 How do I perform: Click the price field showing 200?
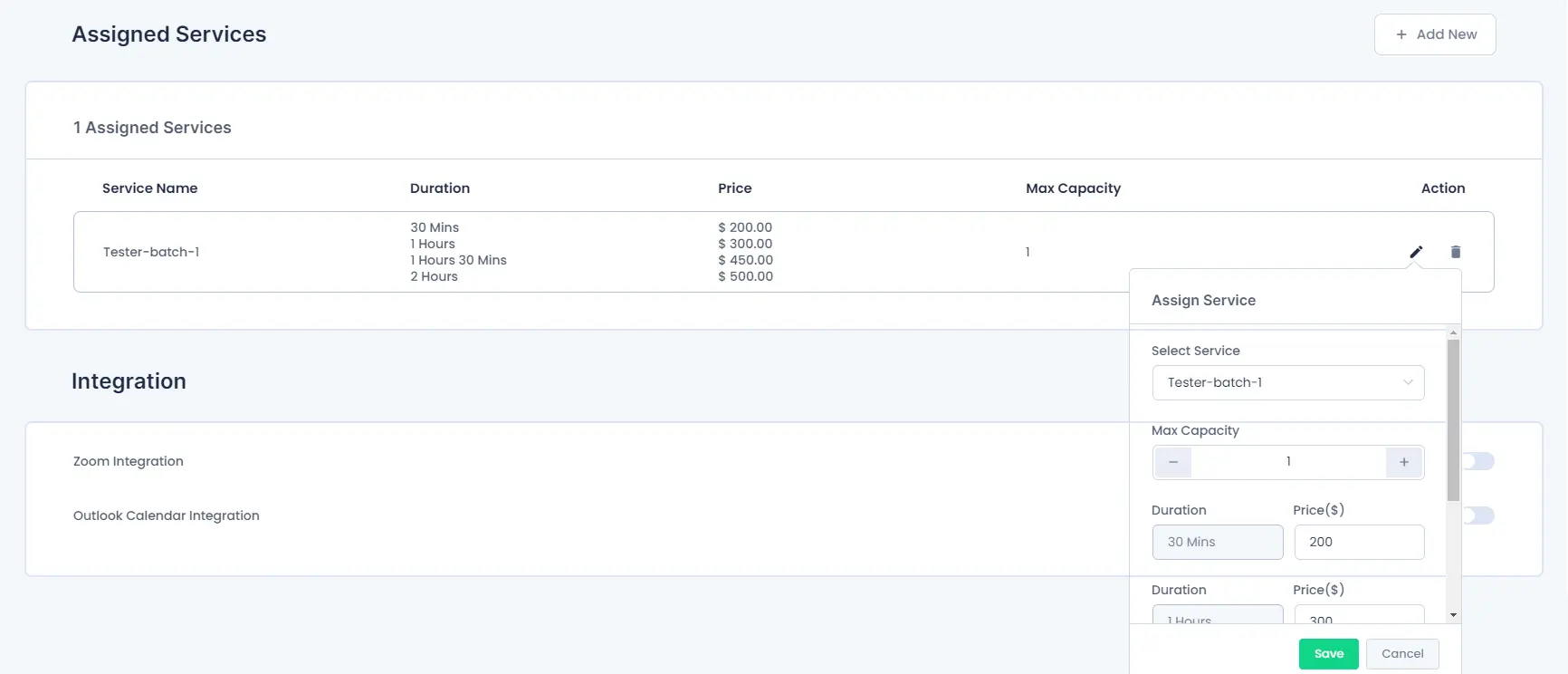click(x=1359, y=542)
